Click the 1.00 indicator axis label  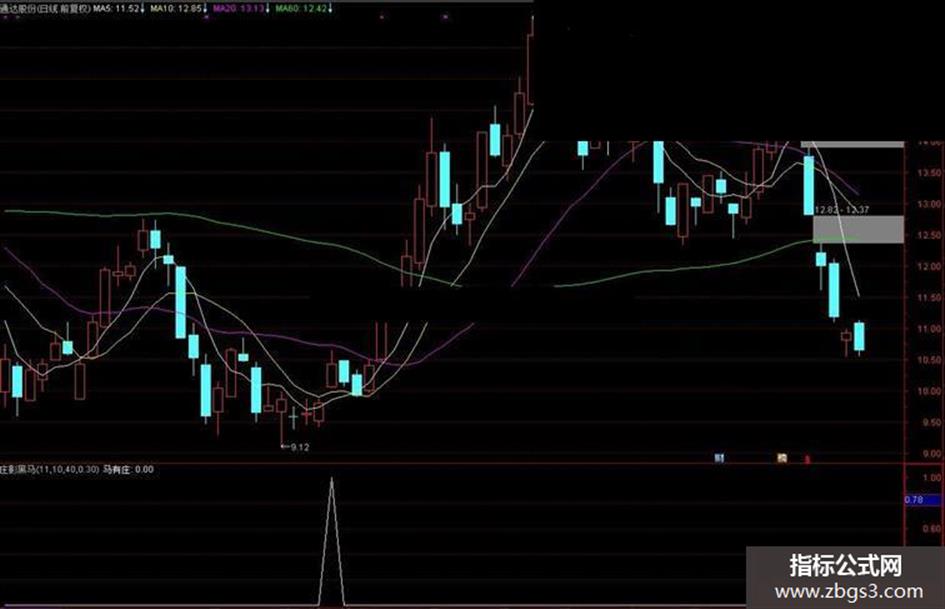[x=932, y=478]
